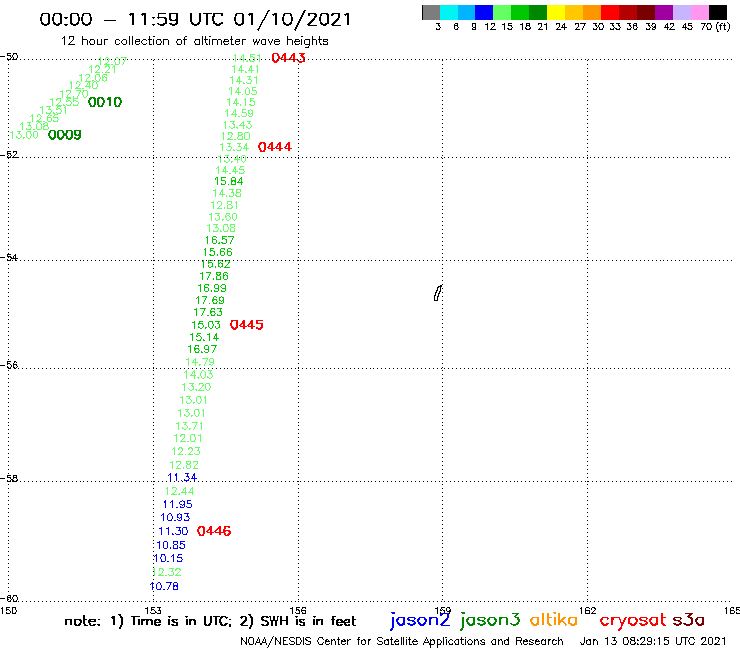Click the blue wave height value 11.30
Screen dimensions: 740x650
(173, 532)
